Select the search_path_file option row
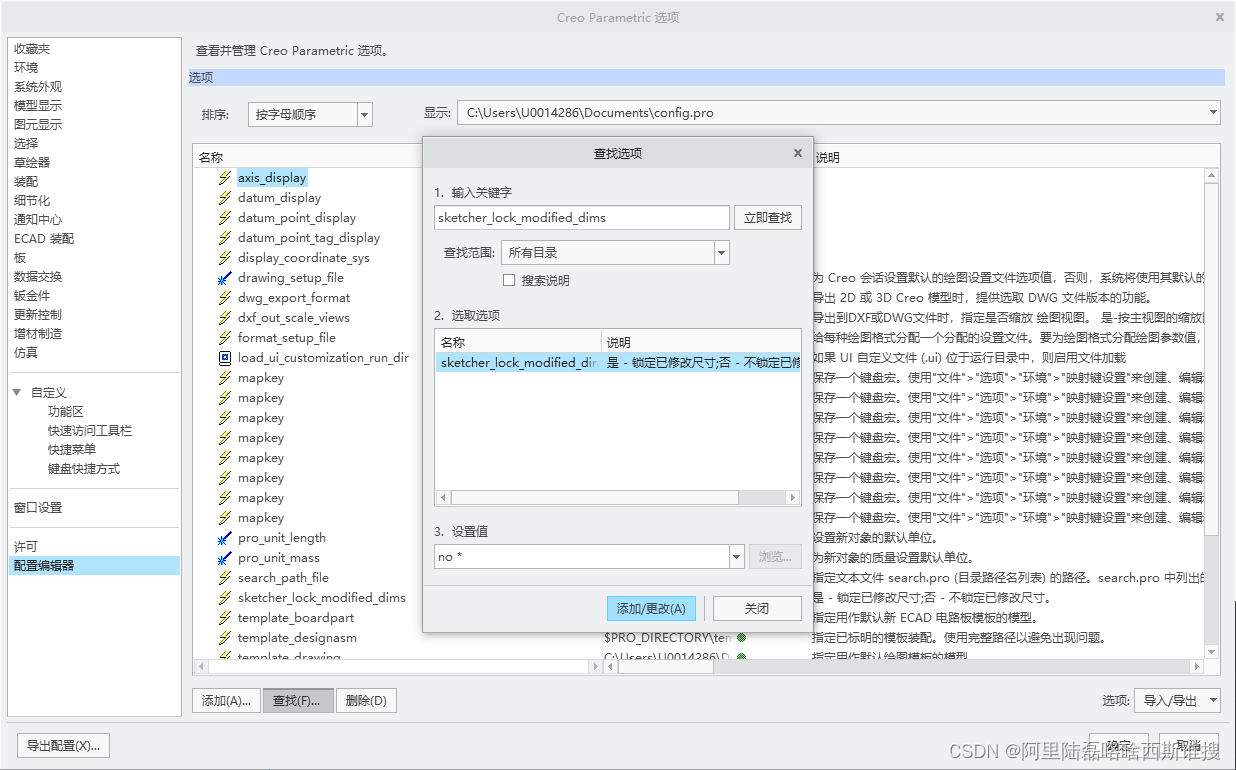Image resolution: width=1236 pixels, height=770 pixels. point(283,578)
